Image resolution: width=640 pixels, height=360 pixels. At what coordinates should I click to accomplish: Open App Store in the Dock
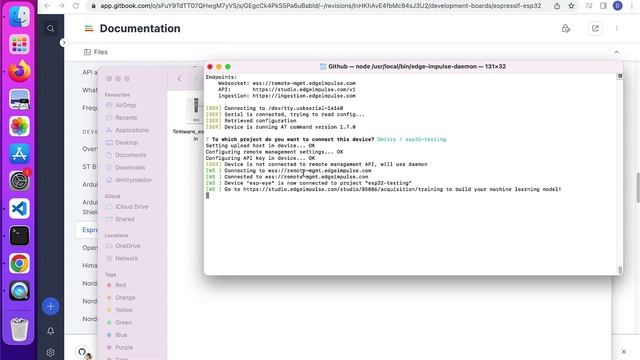point(19,154)
